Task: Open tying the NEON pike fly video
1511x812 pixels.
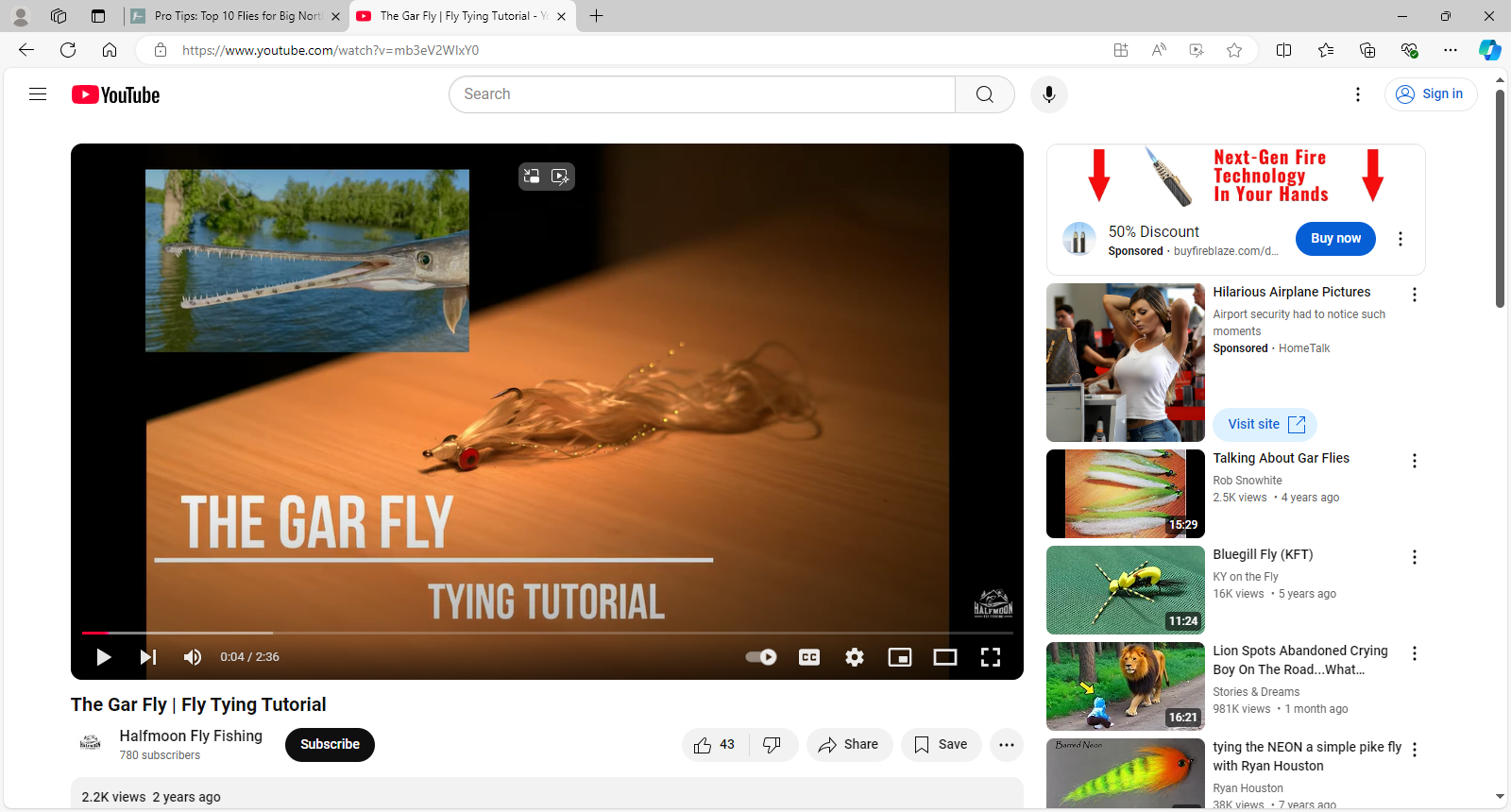Action: (x=1307, y=756)
